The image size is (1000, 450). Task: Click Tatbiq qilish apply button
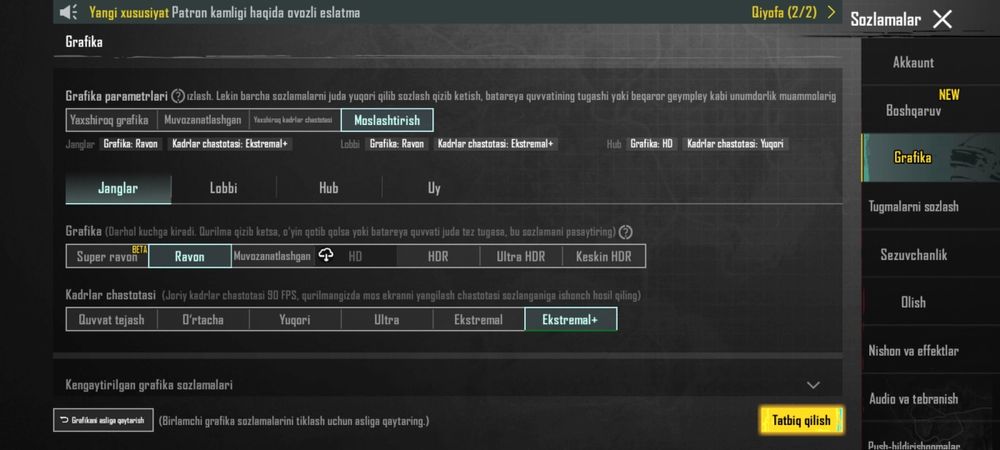pyautogui.click(x=802, y=420)
